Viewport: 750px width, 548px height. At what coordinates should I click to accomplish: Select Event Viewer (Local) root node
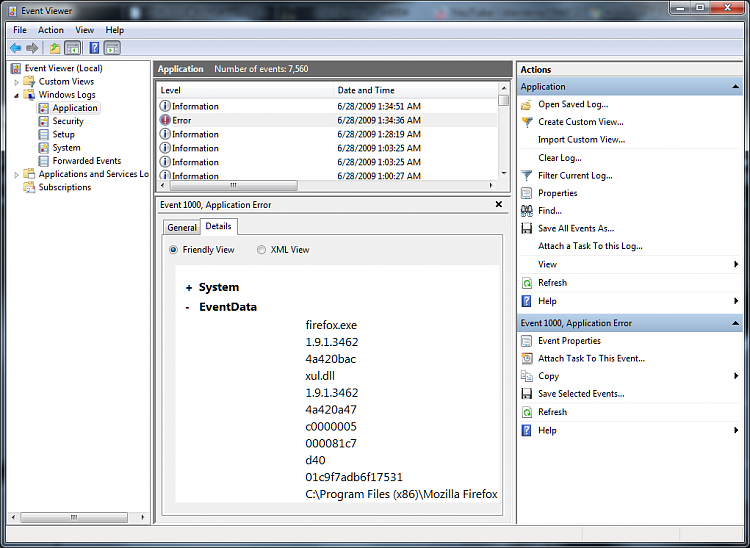63,68
